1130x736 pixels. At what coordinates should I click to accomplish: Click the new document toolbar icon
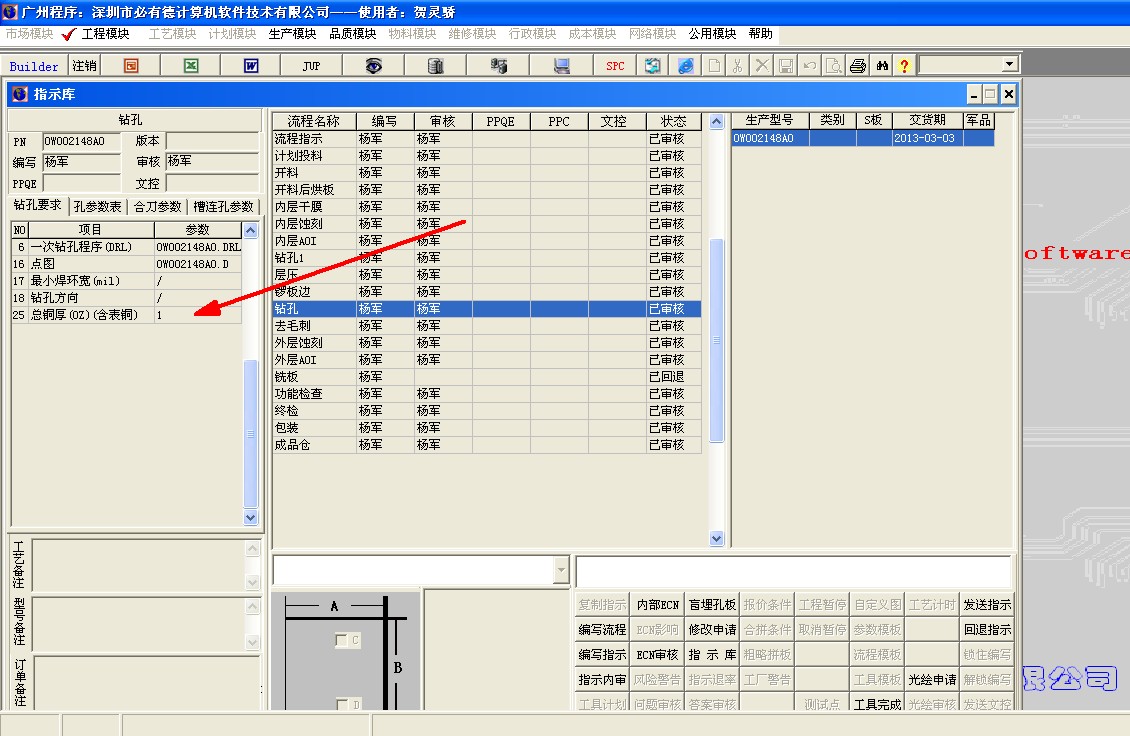[714, 66]
